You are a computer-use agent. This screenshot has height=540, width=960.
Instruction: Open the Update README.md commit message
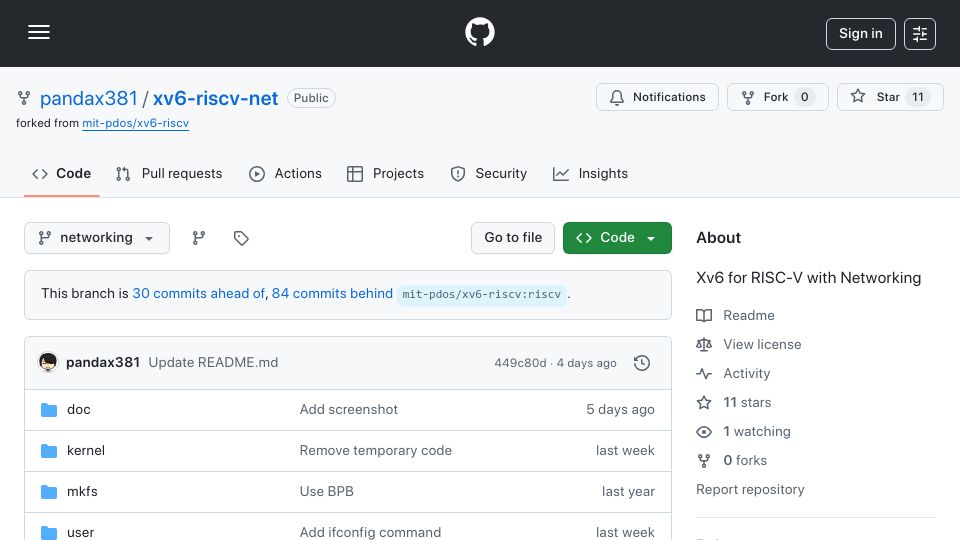click(213, 362)
